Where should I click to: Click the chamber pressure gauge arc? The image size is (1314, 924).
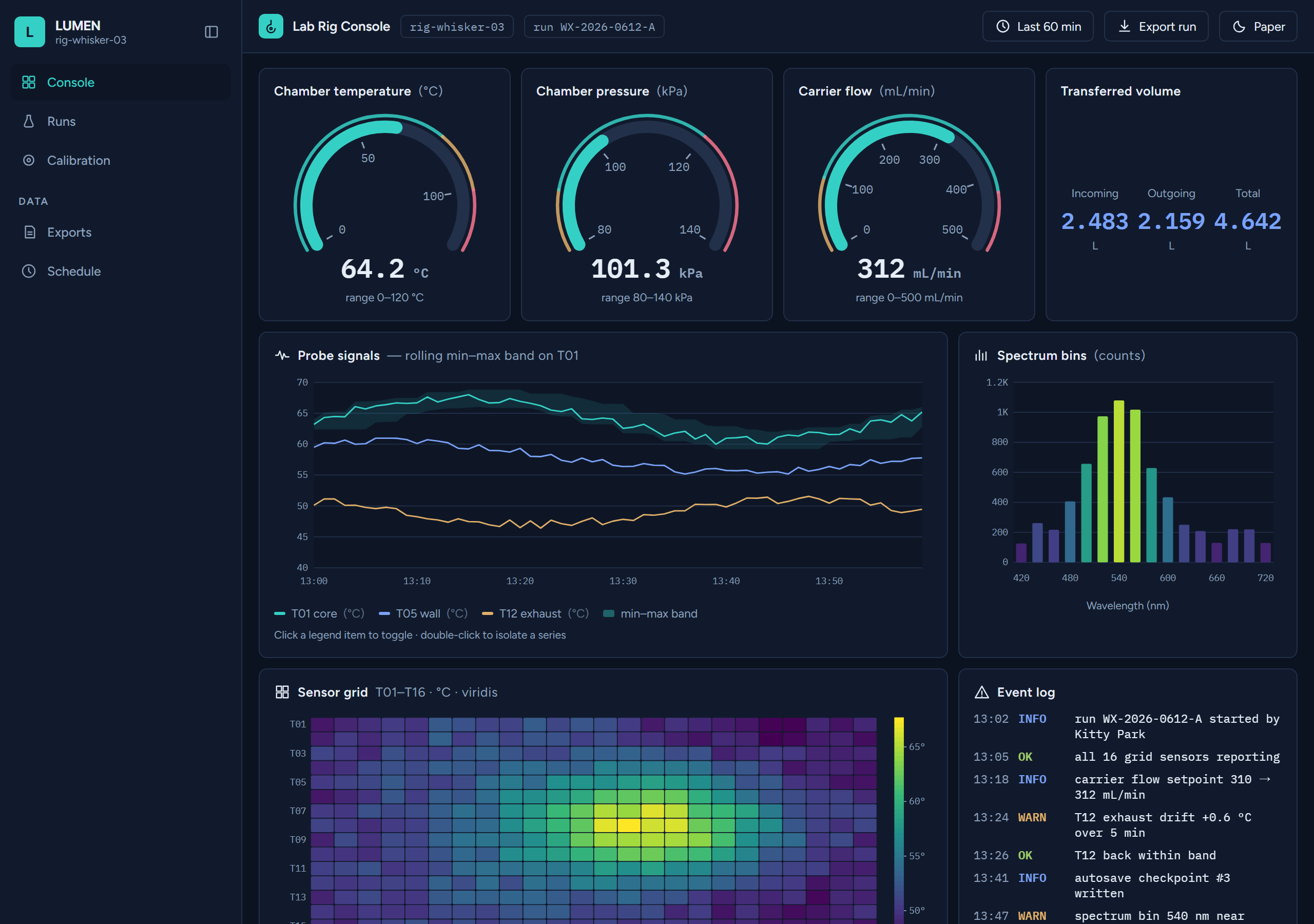pos(647,183)
